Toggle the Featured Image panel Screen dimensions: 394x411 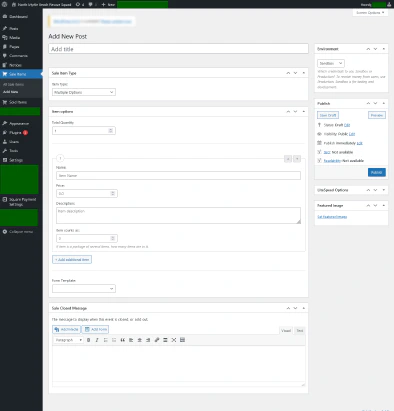click(384, 206)
